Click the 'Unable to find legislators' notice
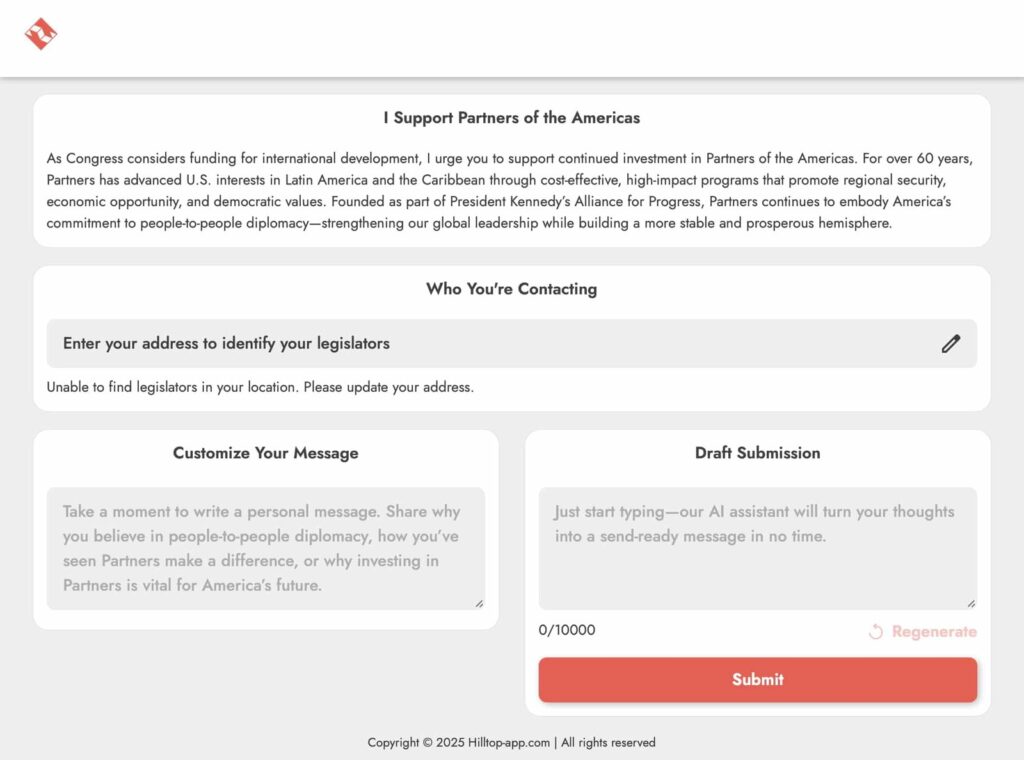The height and width of the screenshot is (760, 1024). [x=260, y=387]
